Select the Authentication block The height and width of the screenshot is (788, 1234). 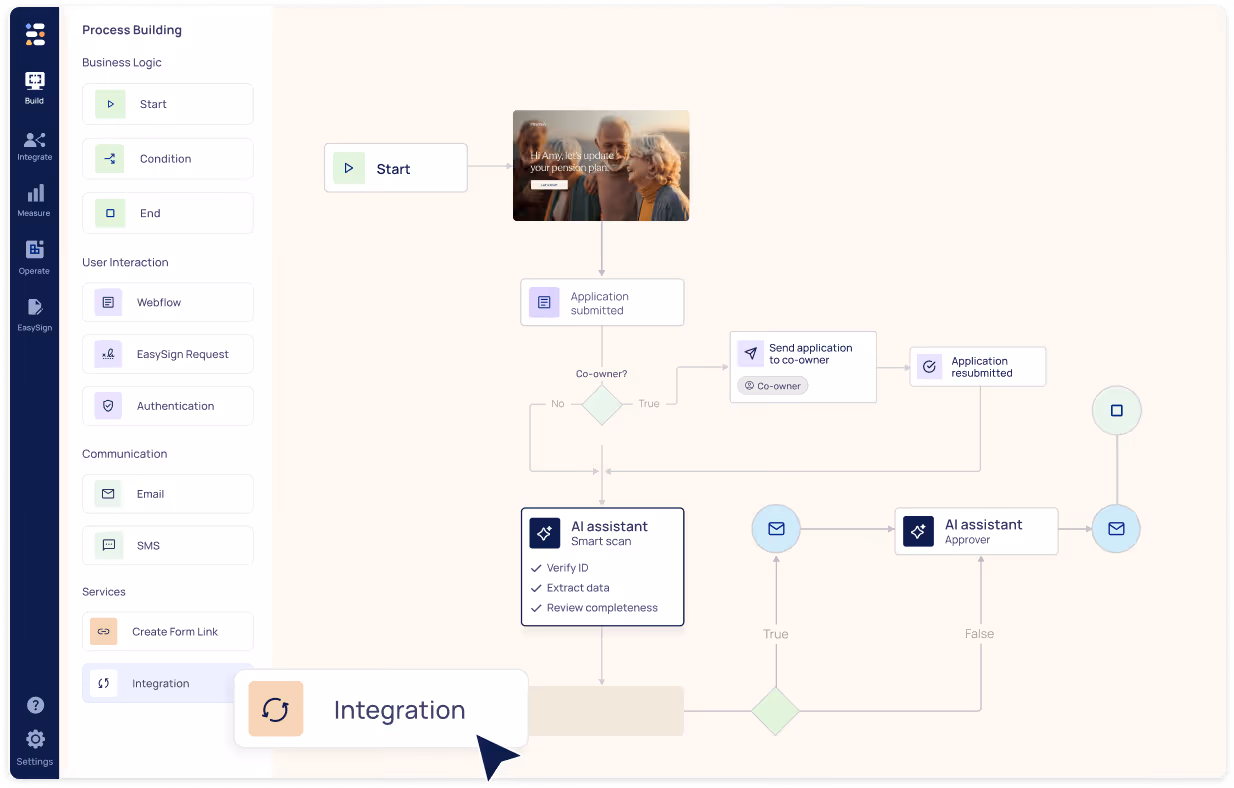(x=168, y=406)
